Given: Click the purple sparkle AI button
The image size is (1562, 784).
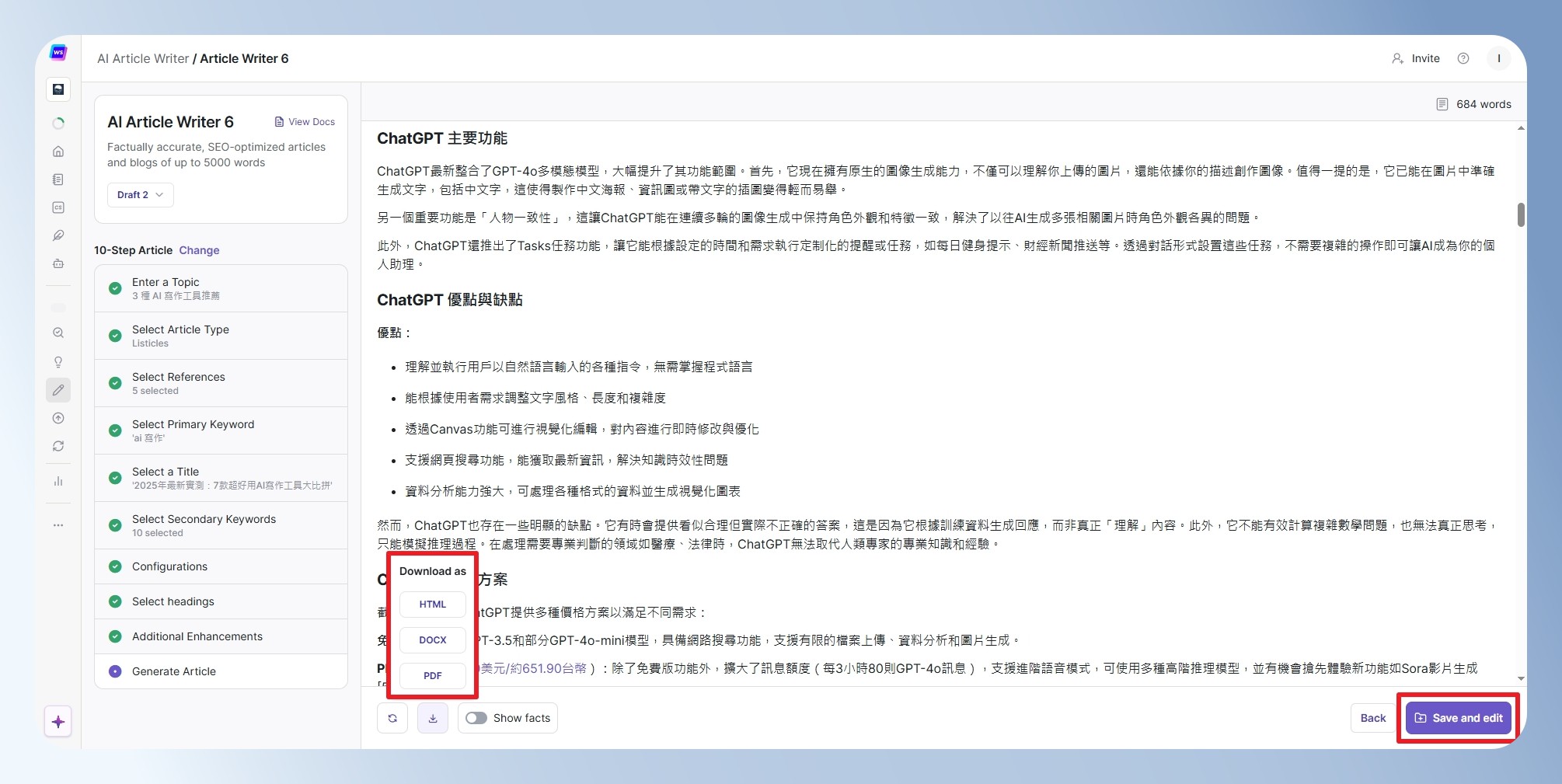Looking at the screenshot, I should [x=58, y=722].
